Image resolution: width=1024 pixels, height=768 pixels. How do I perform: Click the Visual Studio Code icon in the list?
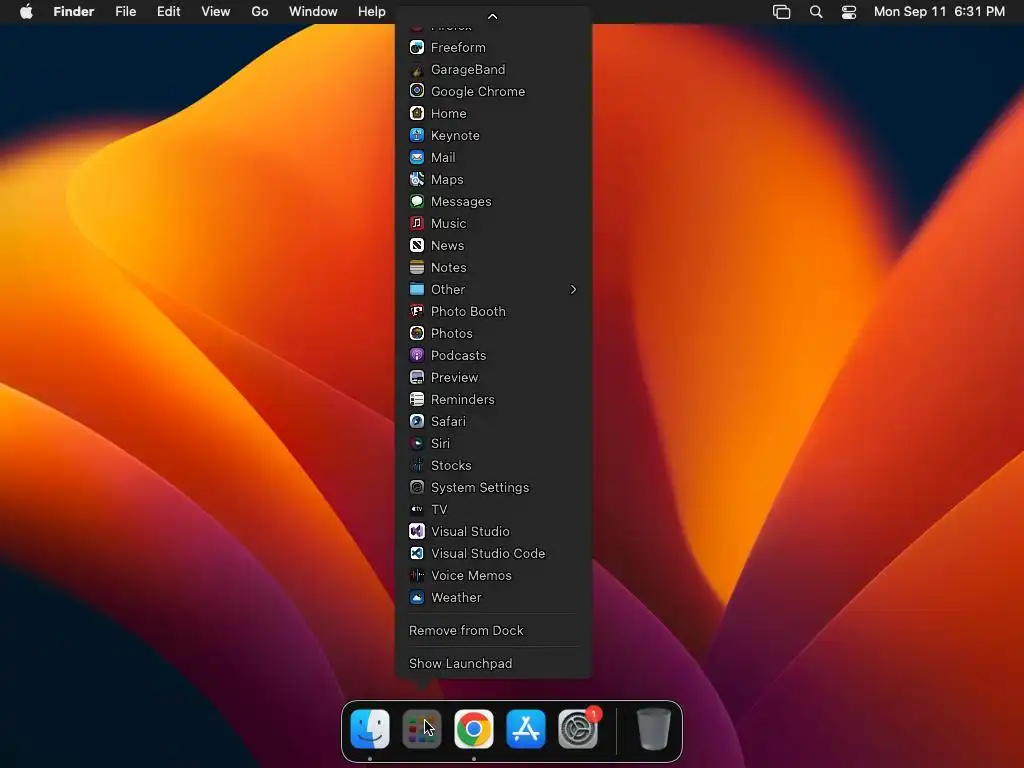coord(417,553)
